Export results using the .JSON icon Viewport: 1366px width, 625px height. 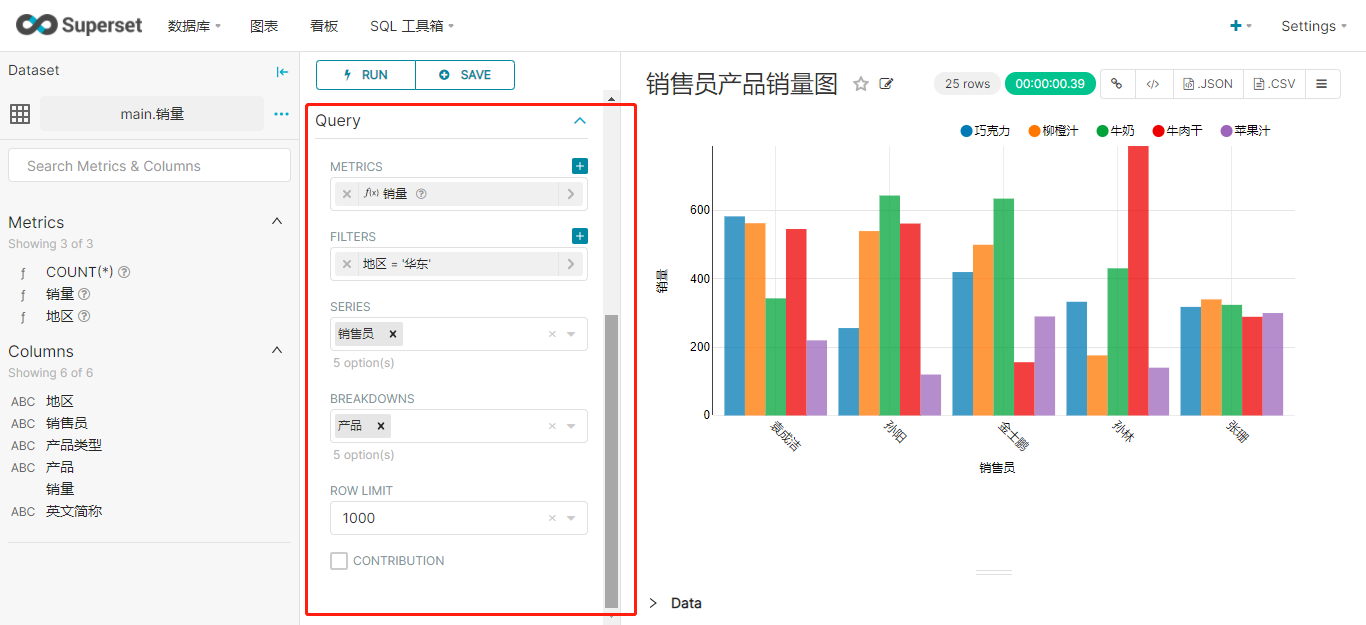click(1207, 83)
